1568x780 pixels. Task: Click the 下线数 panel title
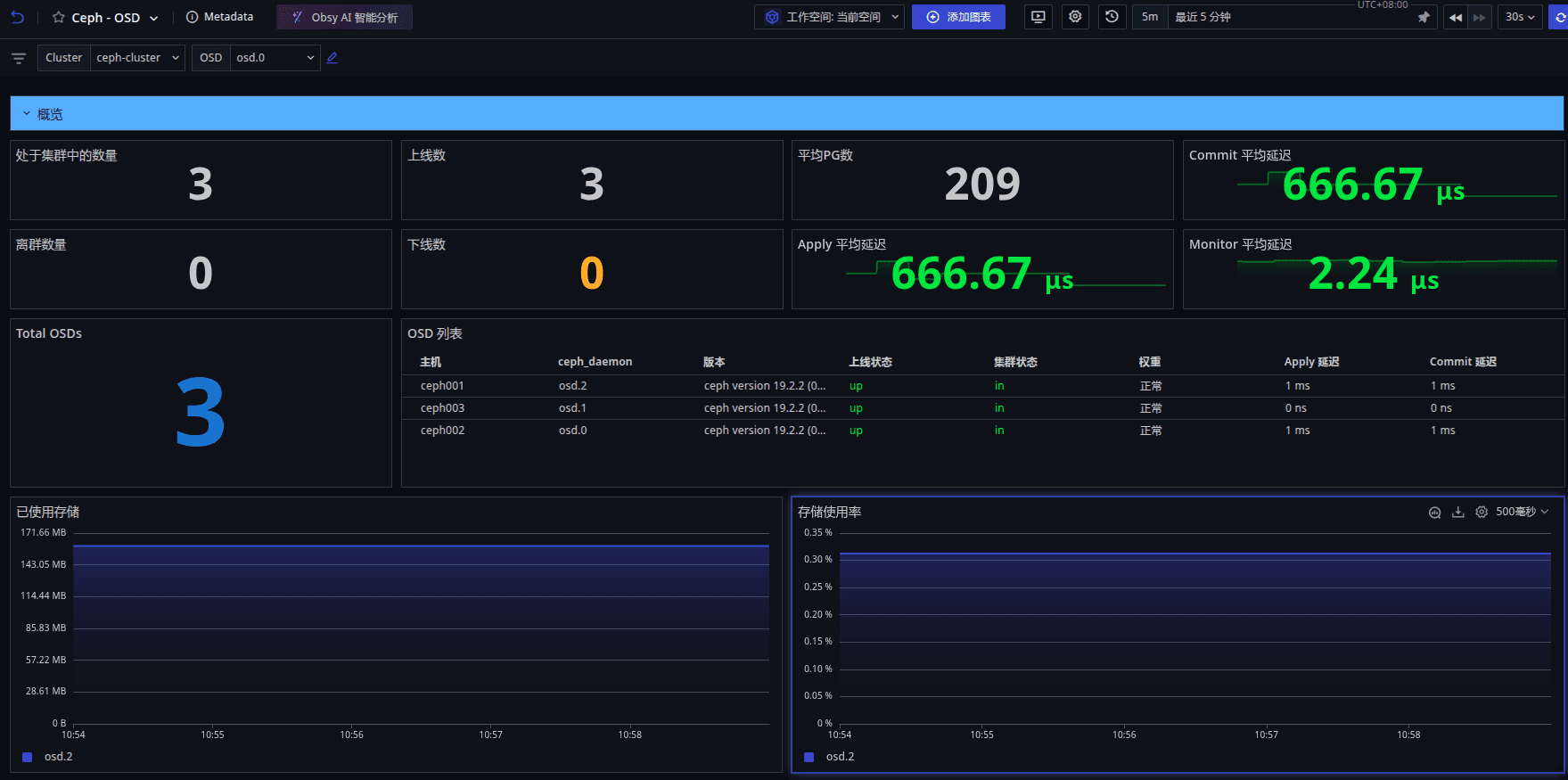(x=426, y=244)
